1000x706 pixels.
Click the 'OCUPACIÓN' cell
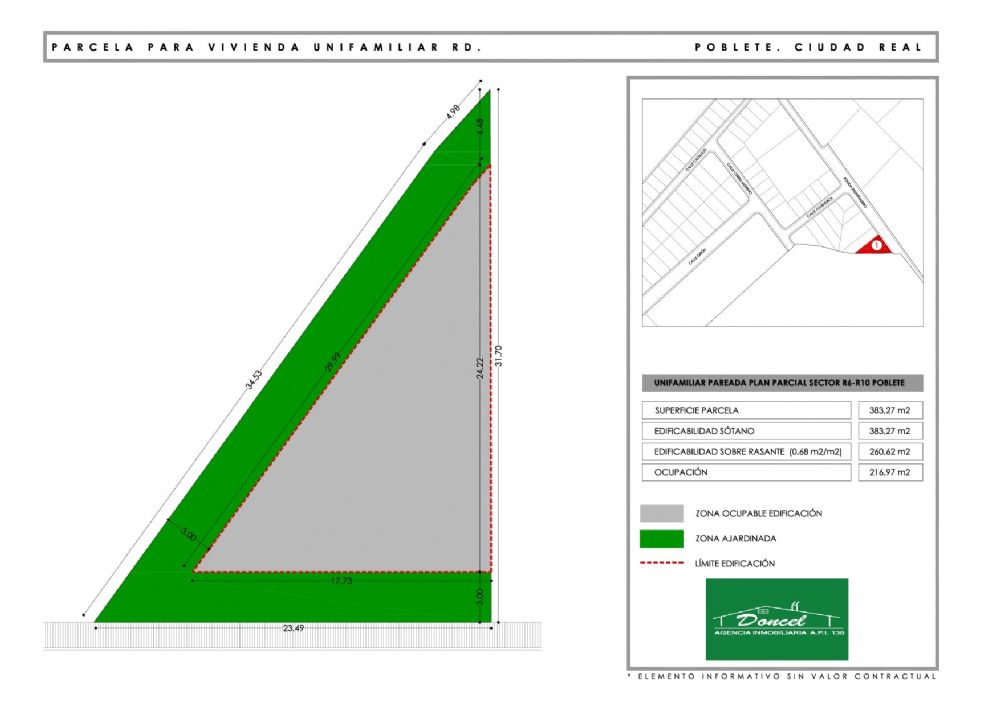coord(746,472)
